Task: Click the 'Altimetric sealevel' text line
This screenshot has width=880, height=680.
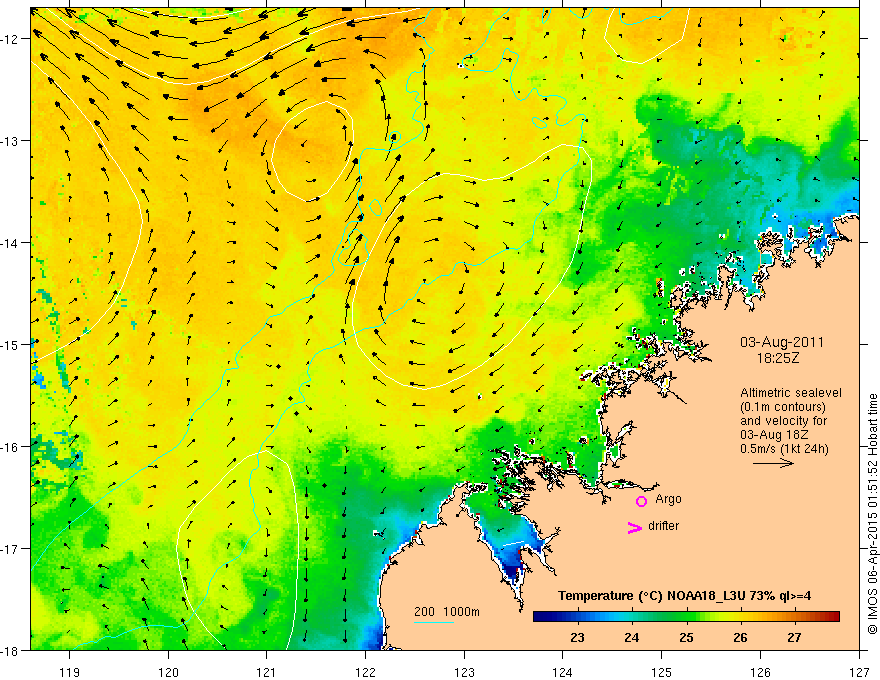Action: click(x=791, y=393)
